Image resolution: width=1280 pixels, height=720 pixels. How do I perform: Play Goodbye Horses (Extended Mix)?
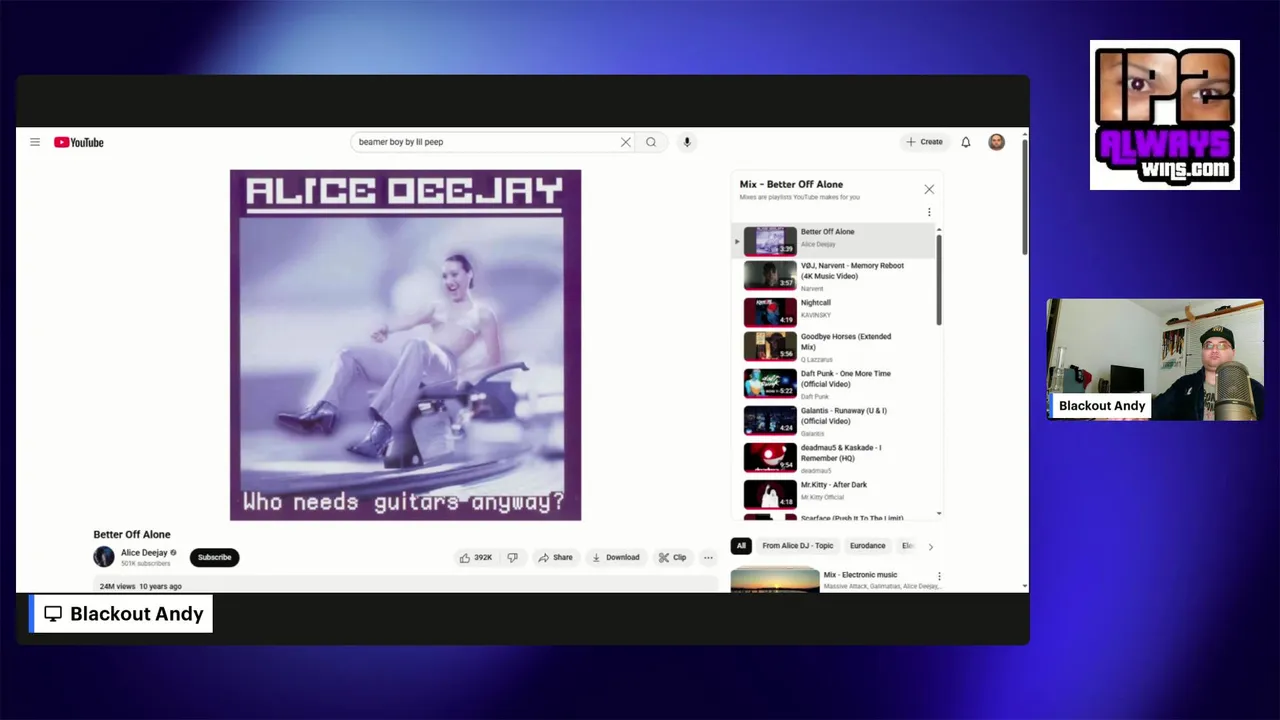834,347
